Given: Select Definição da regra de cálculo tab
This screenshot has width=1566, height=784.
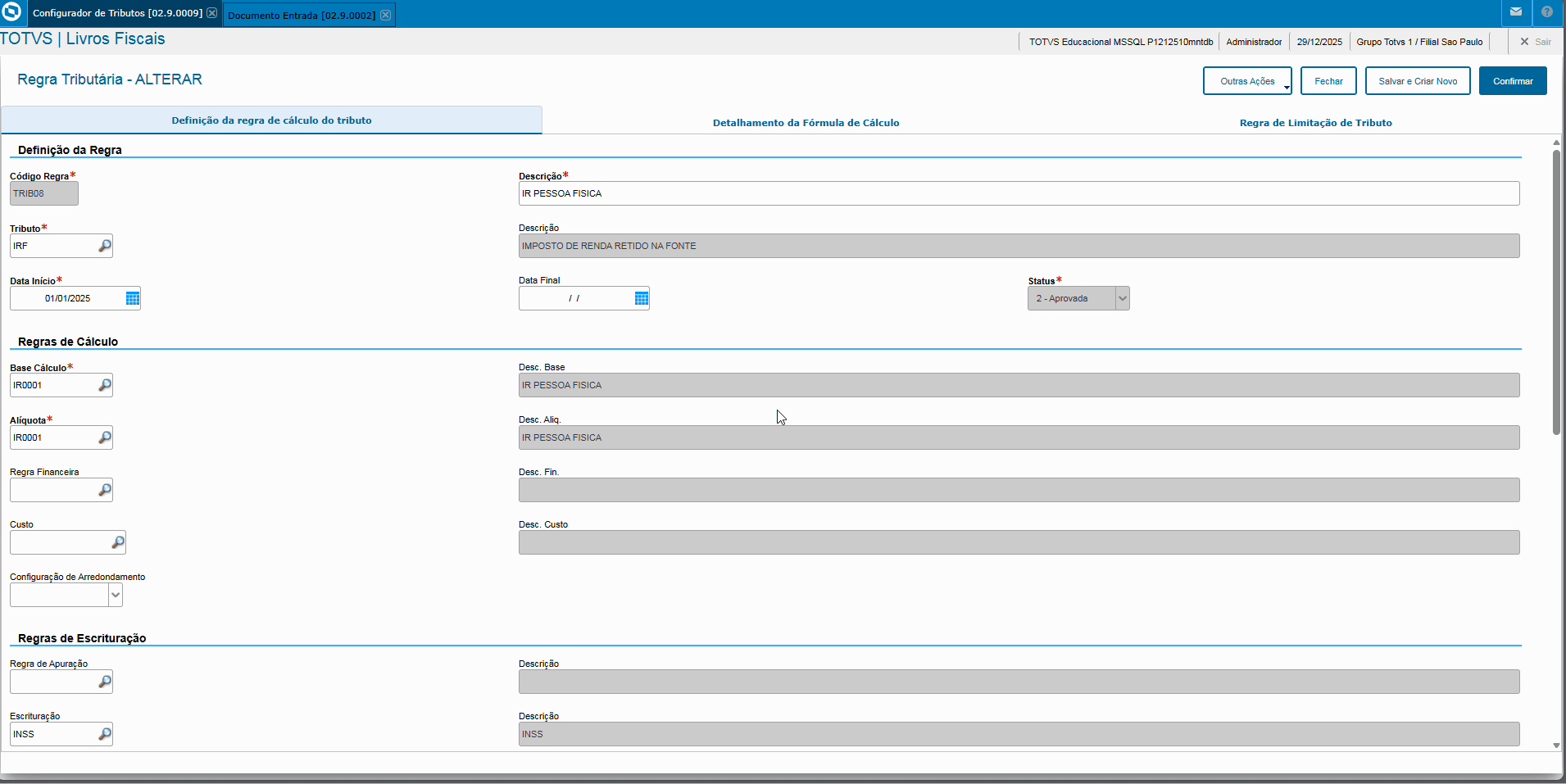Looking at the screenshot, I should click(271, 120).
